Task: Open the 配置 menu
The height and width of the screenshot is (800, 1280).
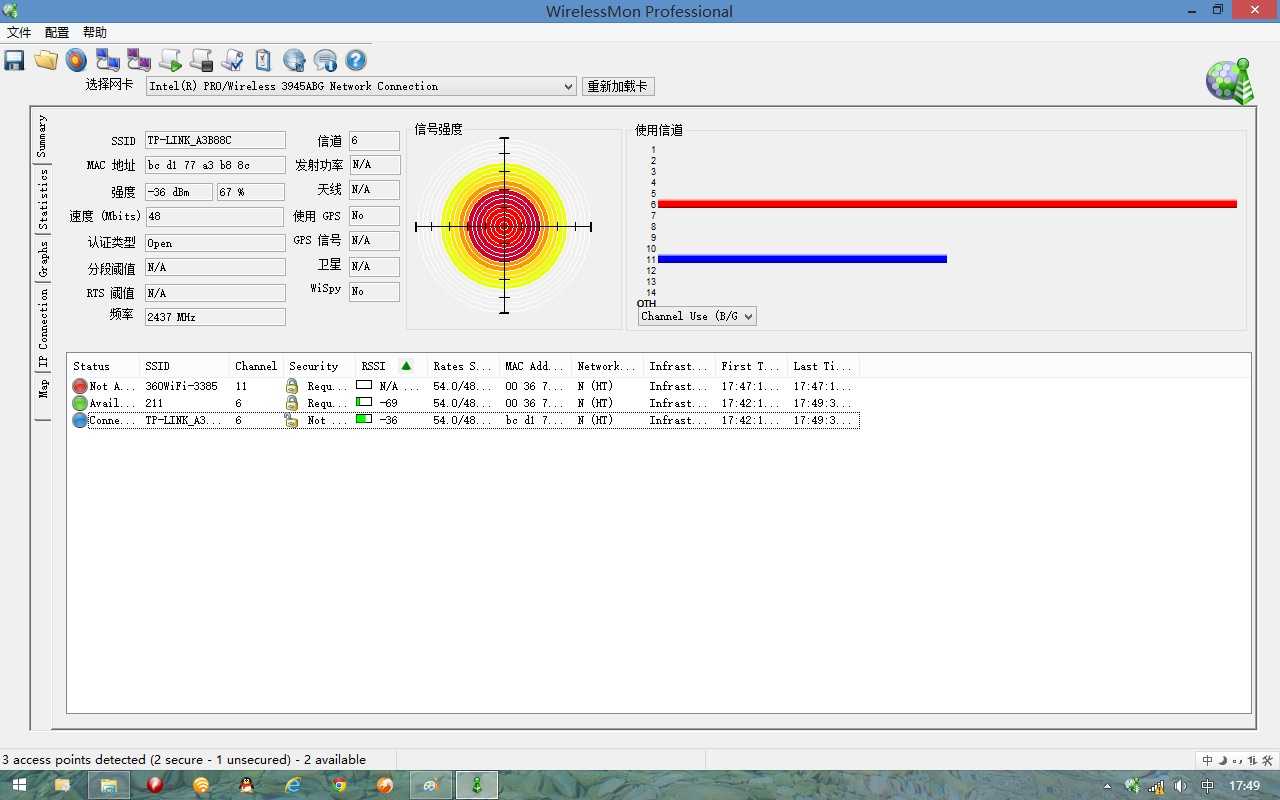Action: pyautogui.click(x=57, y=32)
